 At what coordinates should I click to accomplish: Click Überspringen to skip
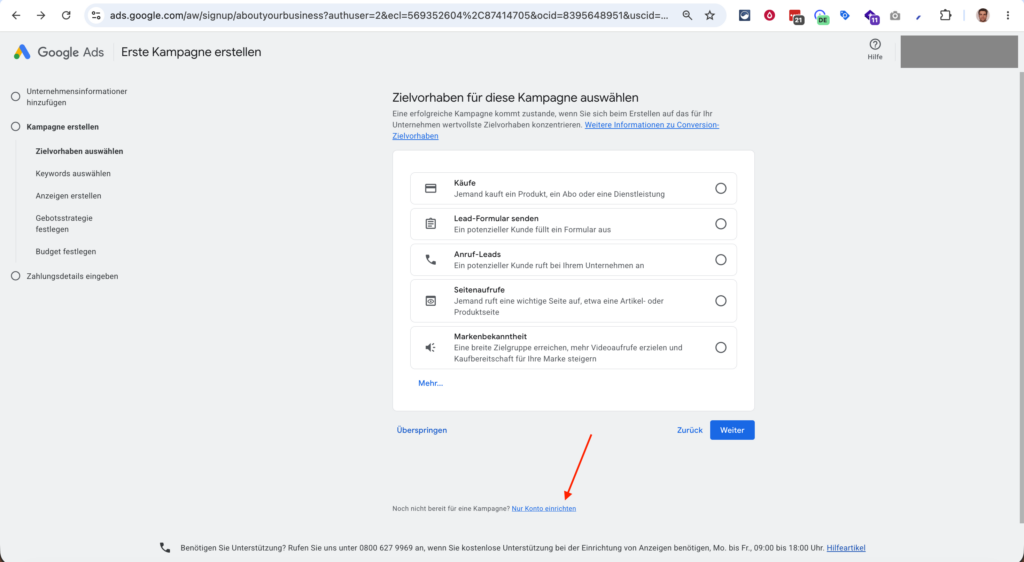(422, 430)
